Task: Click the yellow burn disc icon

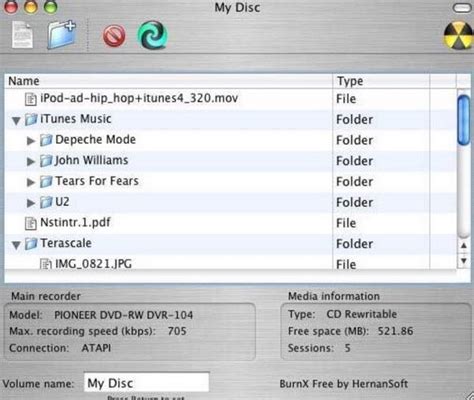Action: 459,36
